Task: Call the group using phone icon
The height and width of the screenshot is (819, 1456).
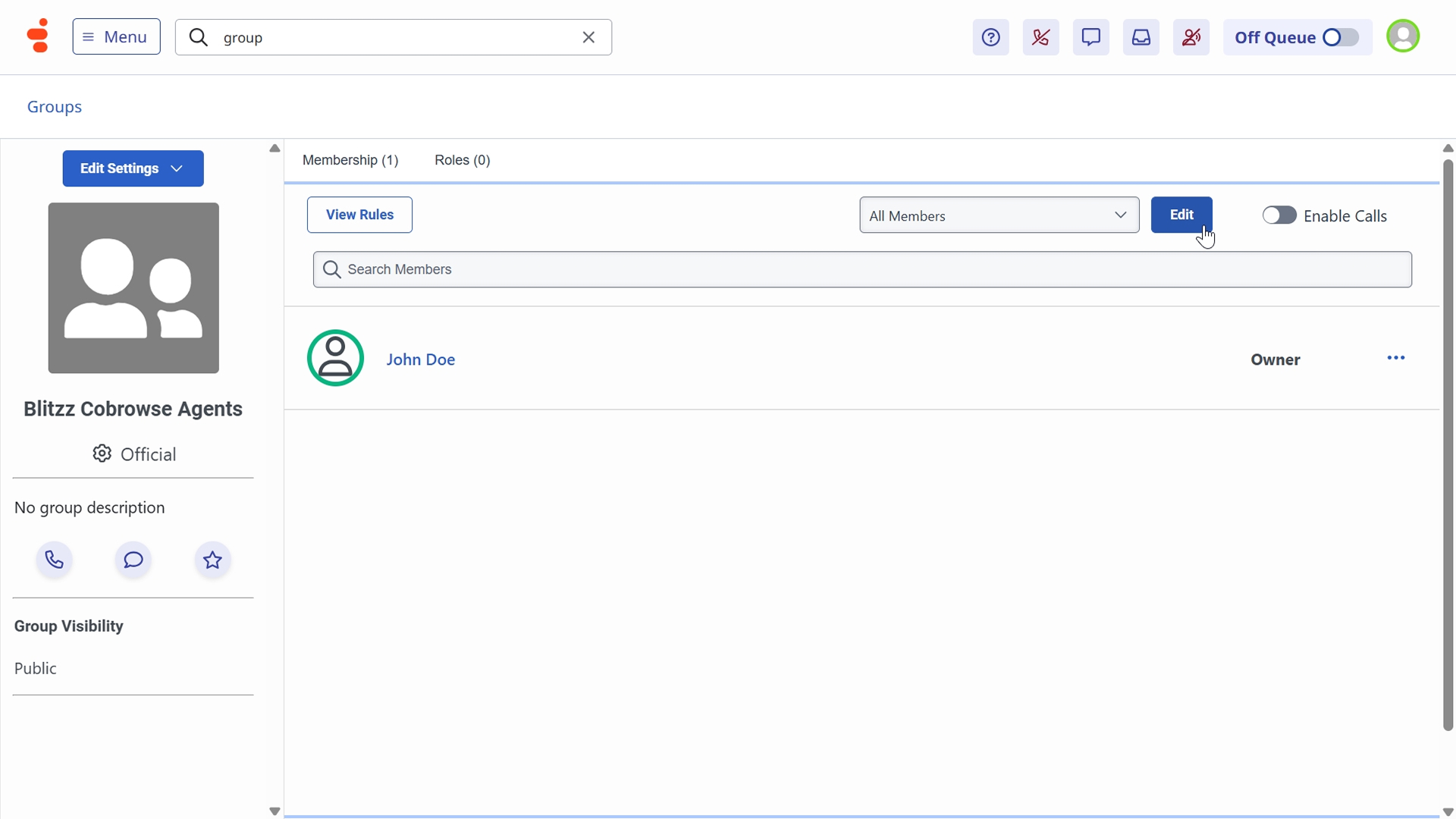Action: 54,560
